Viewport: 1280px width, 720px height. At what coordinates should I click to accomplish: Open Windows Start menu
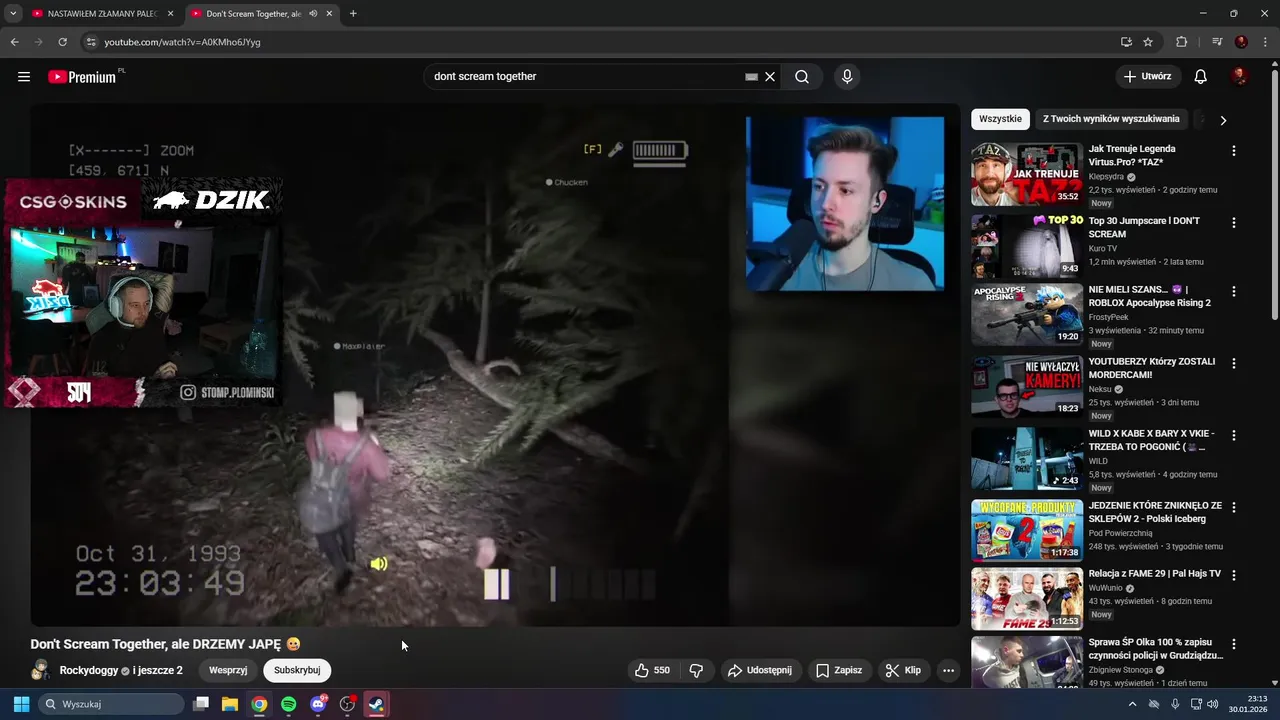[21, 704]
